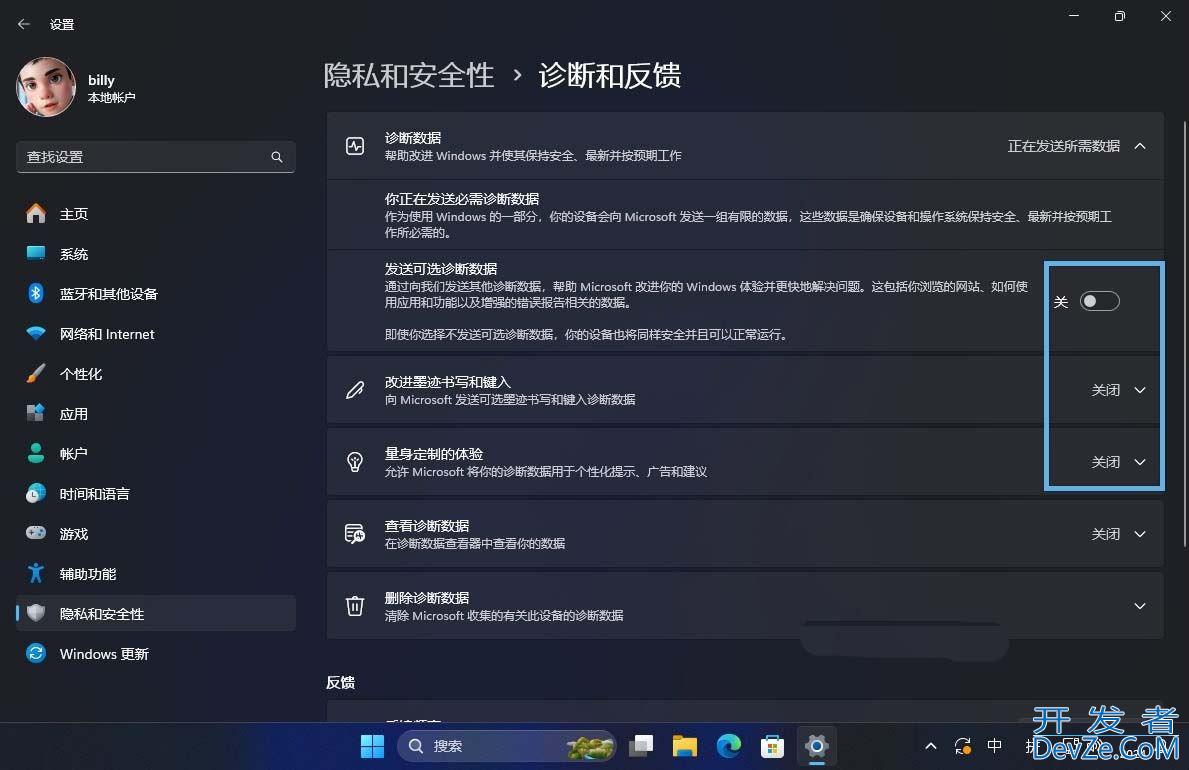1189x770 pixels.
Task: Click the right-side vertical scrollbar
Action: 1184,334
